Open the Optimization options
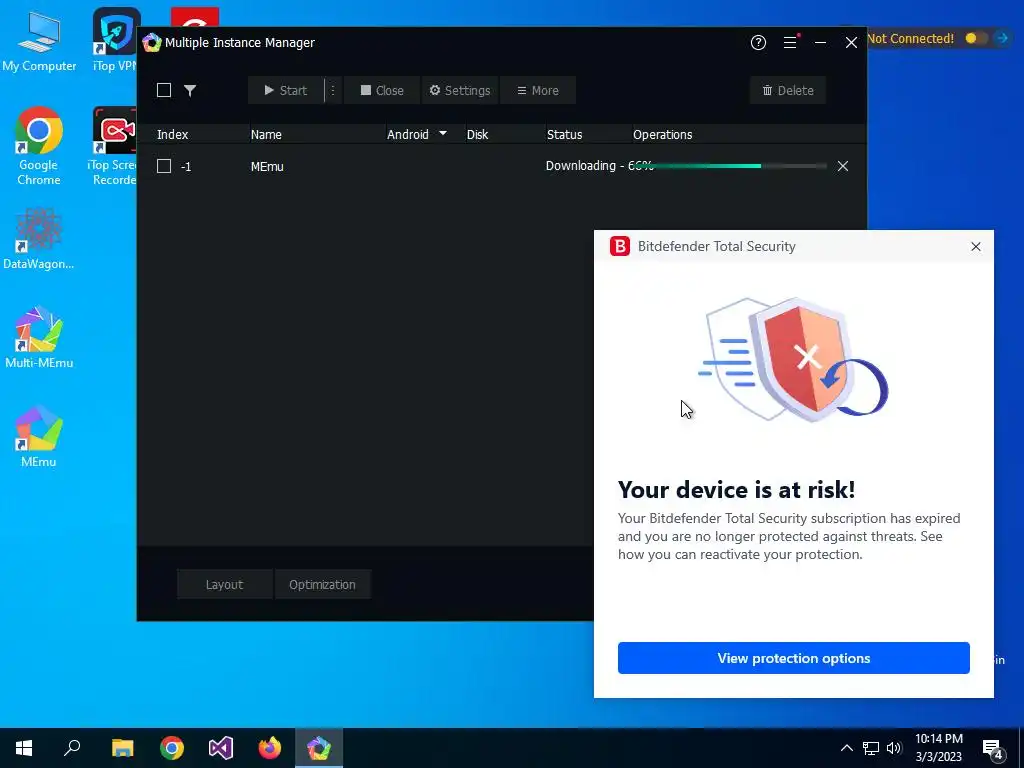The image size is (1024, 768). (x=323, y=584)
